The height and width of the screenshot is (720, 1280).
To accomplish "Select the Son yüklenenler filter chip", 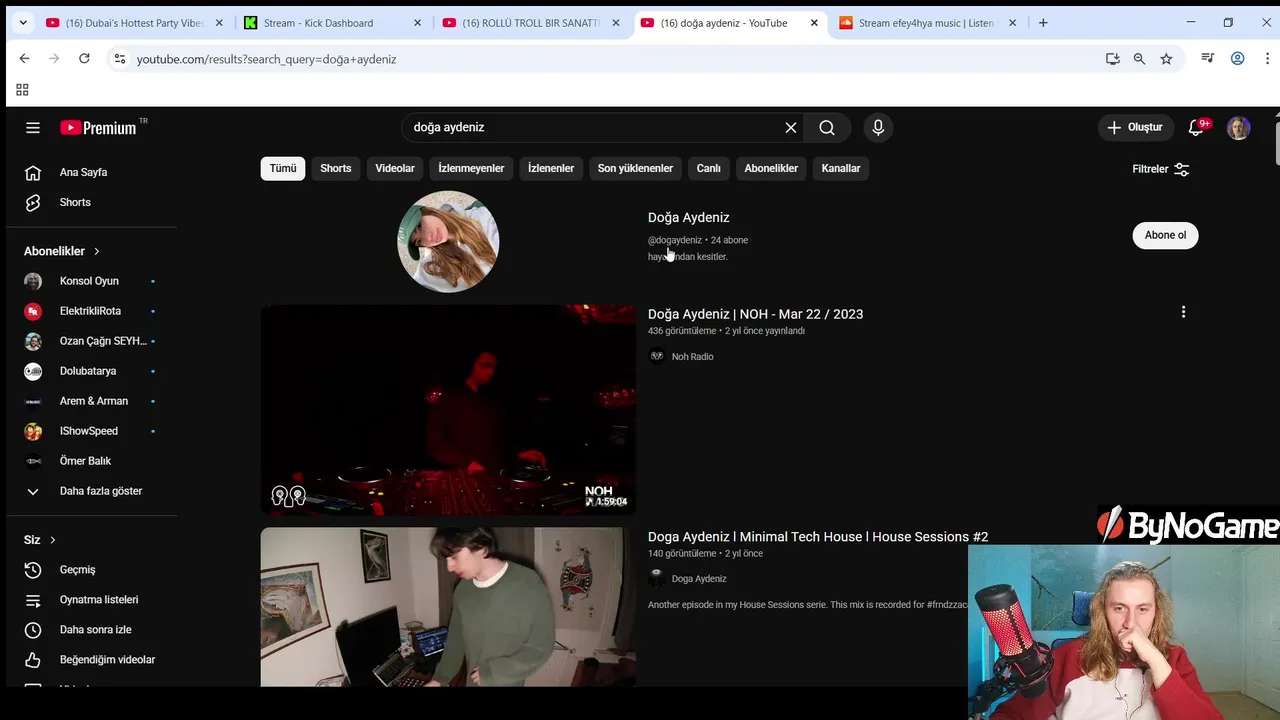I will click(x=635, y=168).
